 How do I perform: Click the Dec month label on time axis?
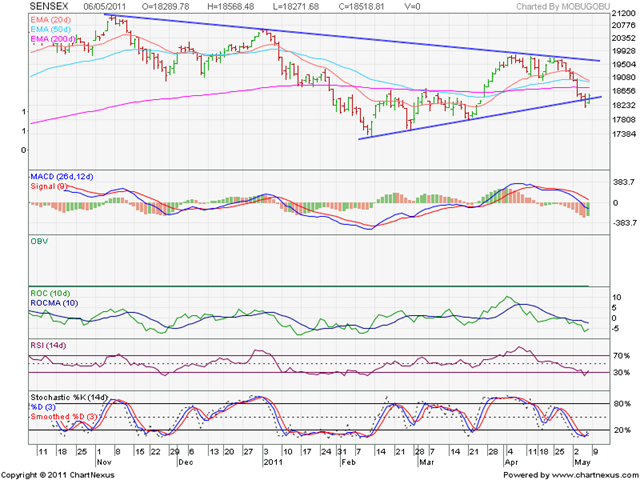click(186, 462)
